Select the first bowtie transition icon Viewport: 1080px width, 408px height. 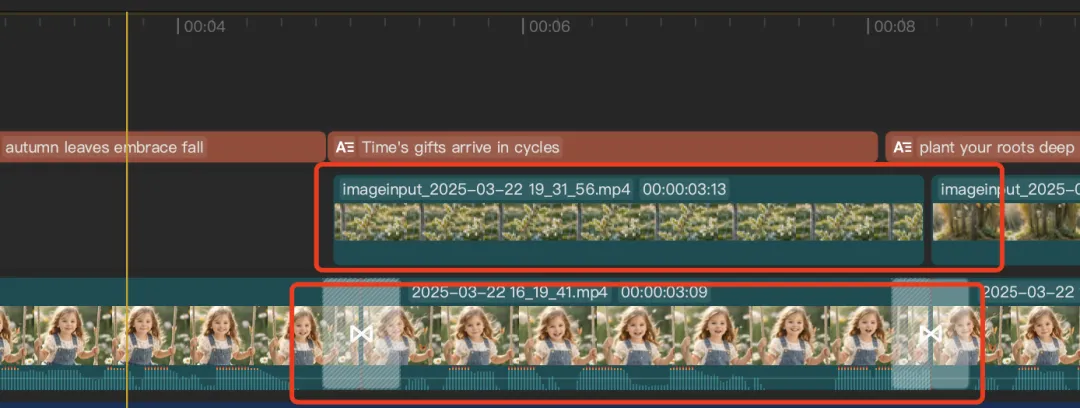(361, 334)
